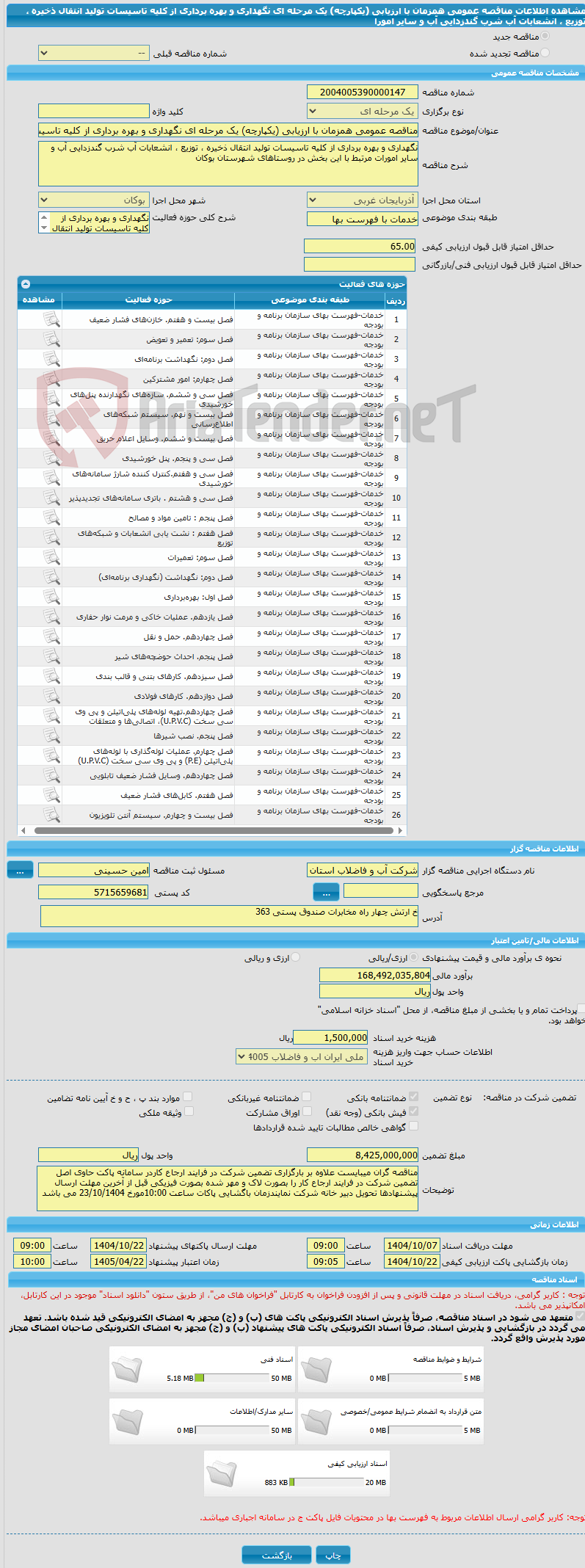Select ارزی/ریالی estimate option

(x=414, y=957)
